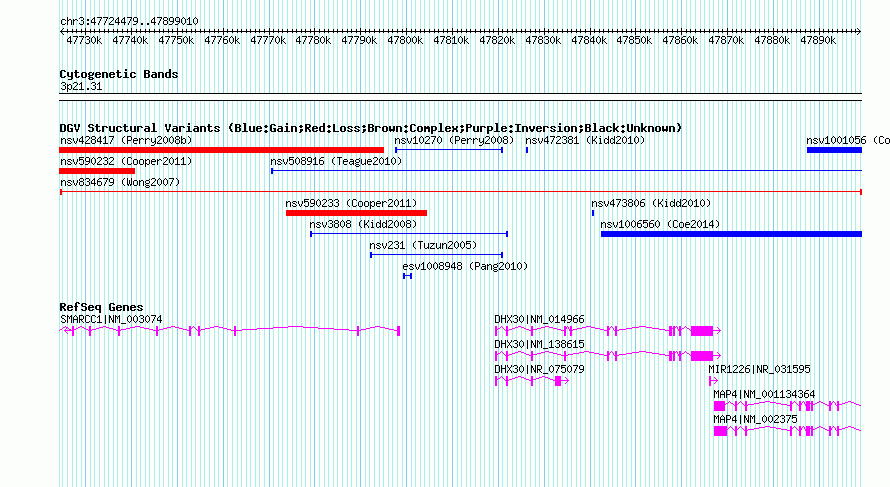Select the 3p21.31 band label
The height and width of the screenshot is (487, 890).
point(81,86)
